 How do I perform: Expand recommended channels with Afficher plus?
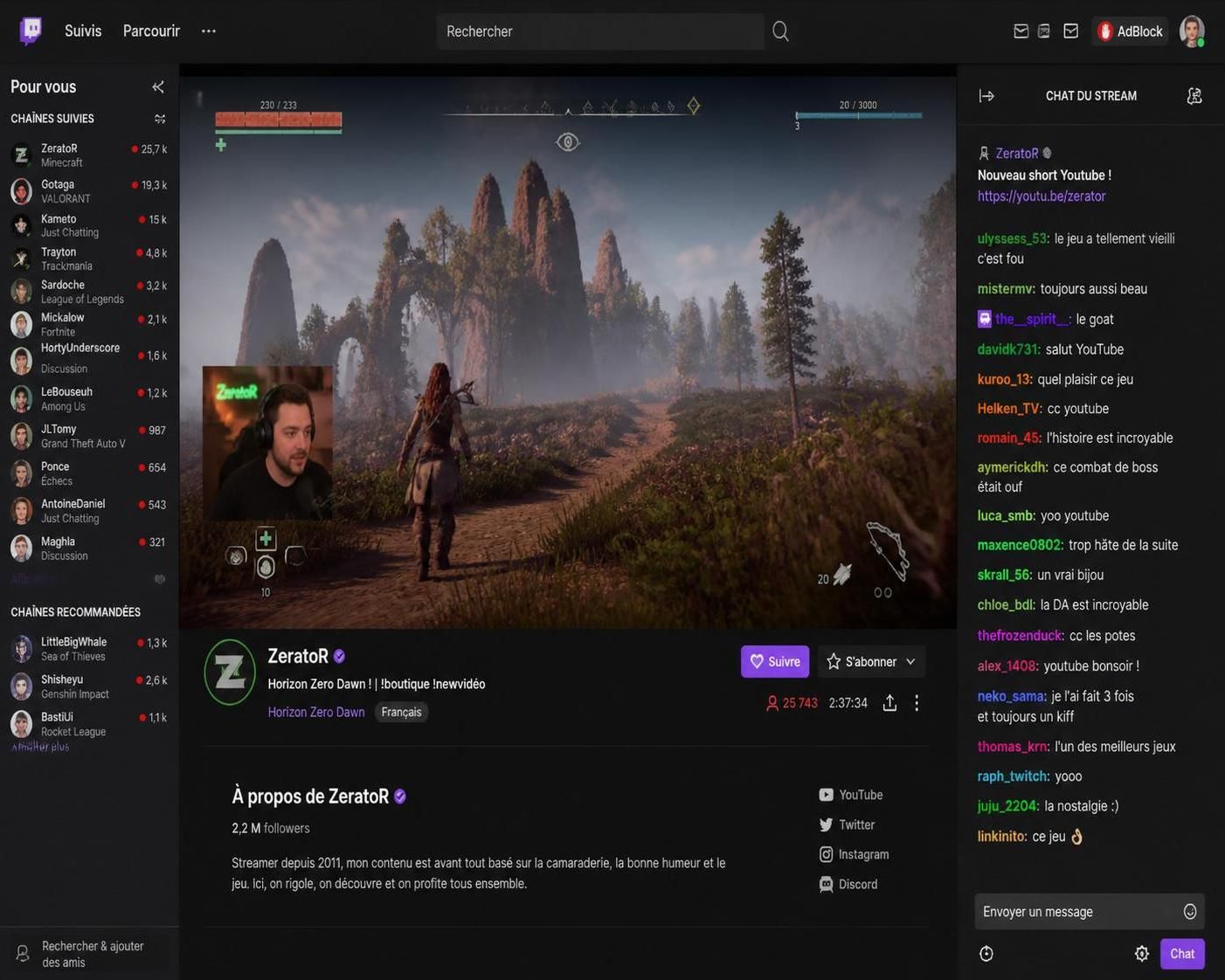[x=40, y=747]
